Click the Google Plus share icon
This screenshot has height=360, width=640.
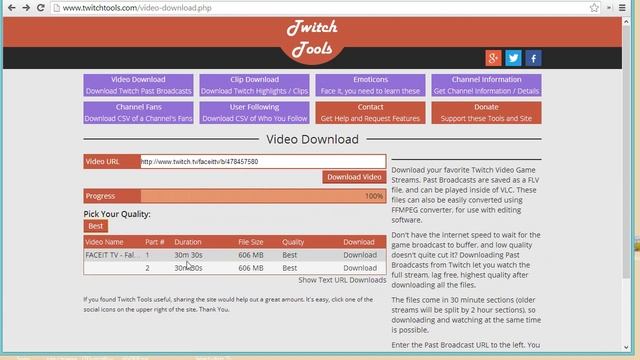coord(493,58)
